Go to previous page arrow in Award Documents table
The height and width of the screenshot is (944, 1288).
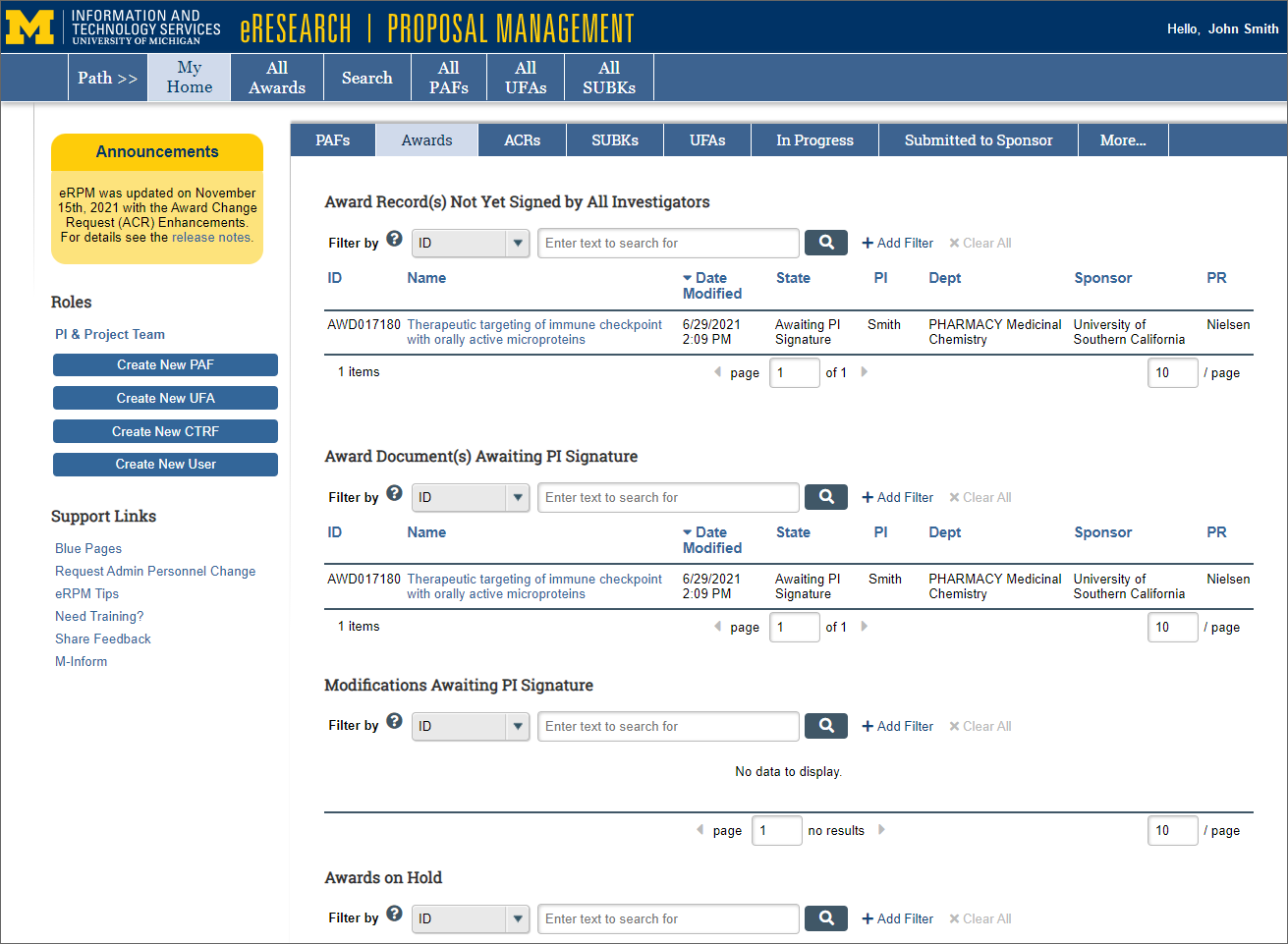[x=717, y=627]
